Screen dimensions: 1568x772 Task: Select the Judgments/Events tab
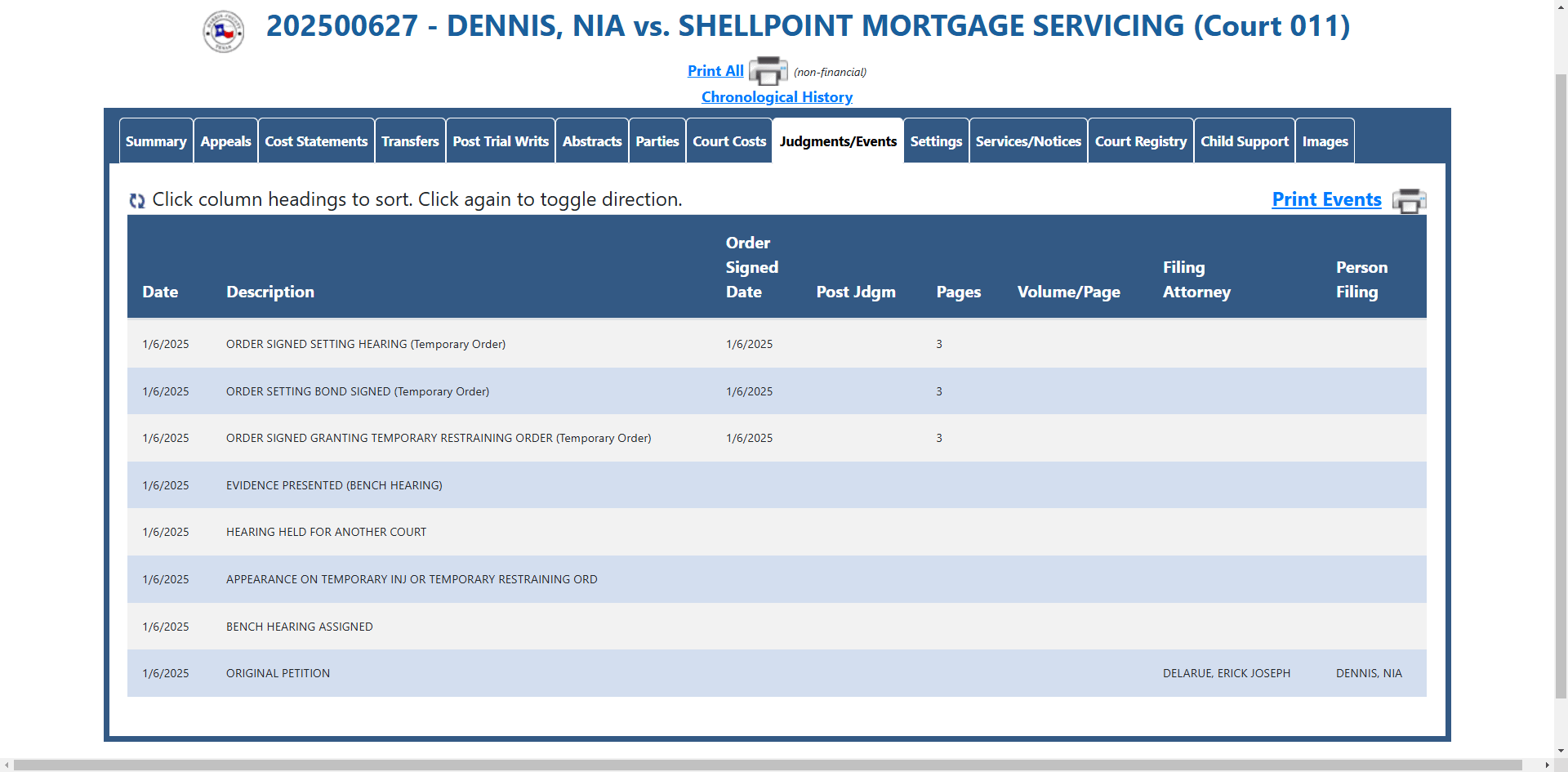click(838, 141)
